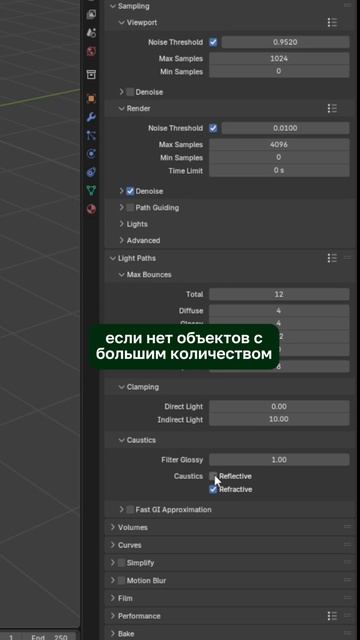
Task: Disable Viewport Noise Threshold checkbox
Action: [213, 42]
